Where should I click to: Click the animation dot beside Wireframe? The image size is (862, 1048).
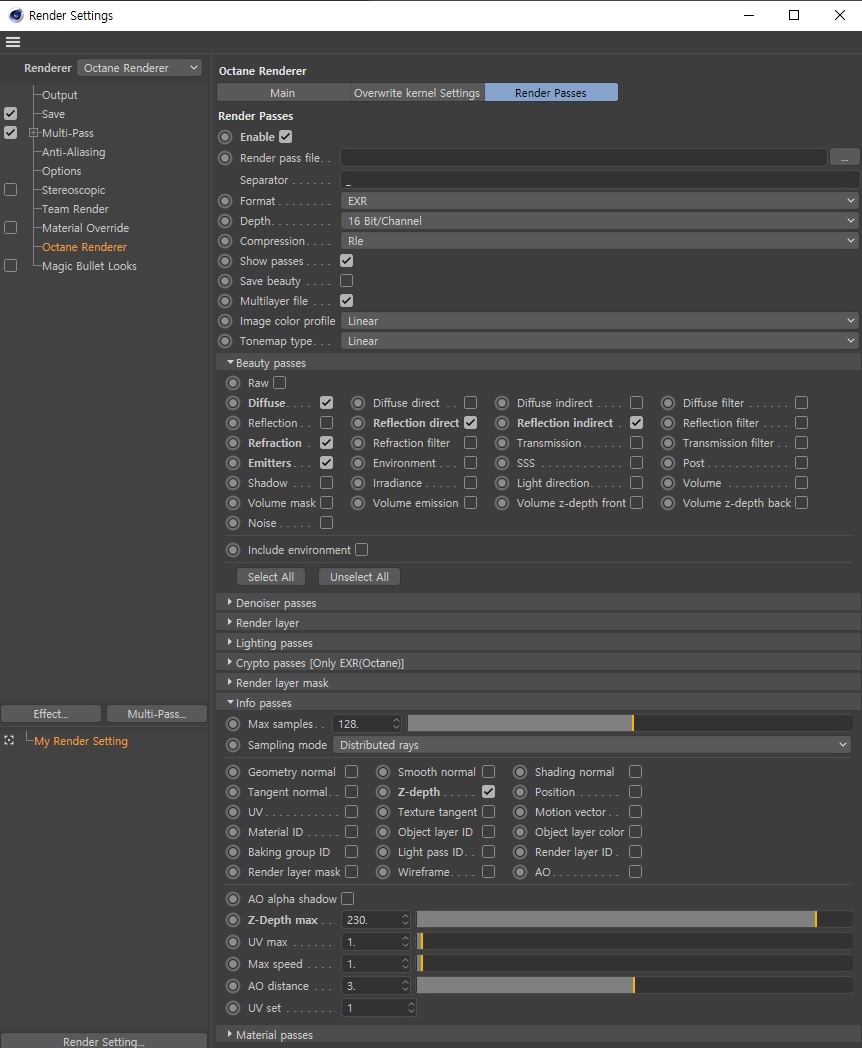pos(383,872)
